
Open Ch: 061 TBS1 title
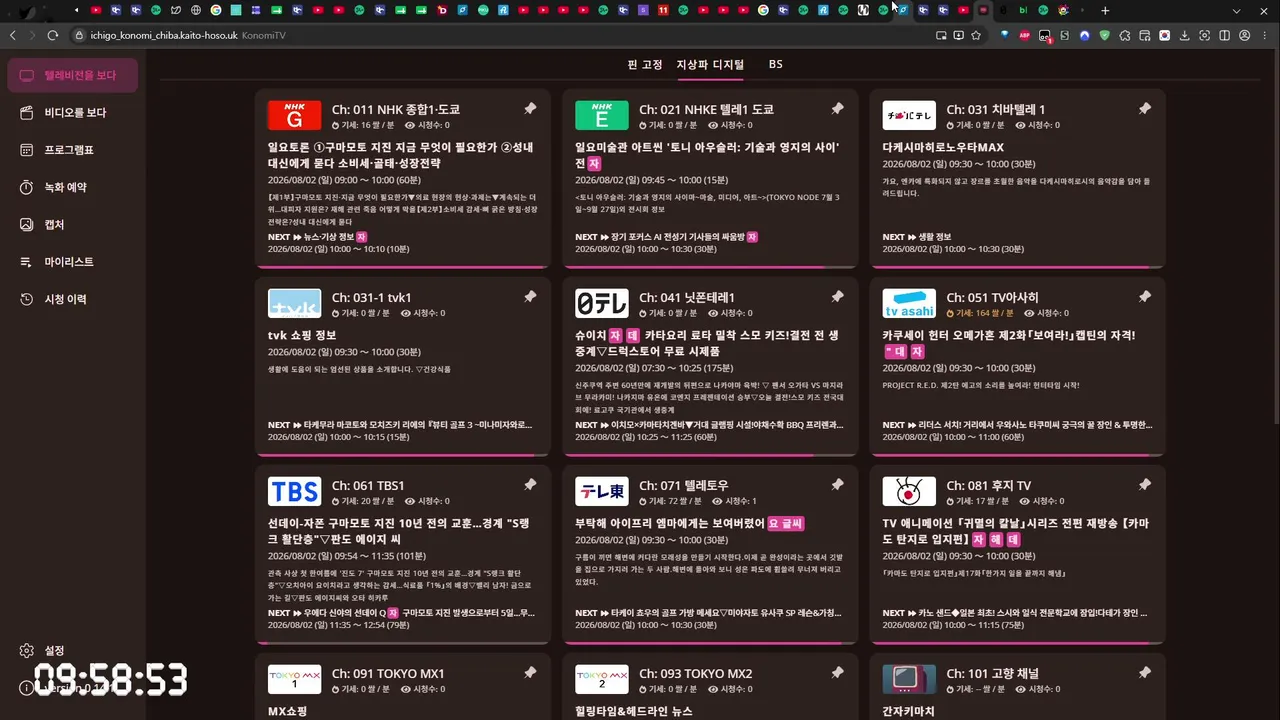click(x=368, y=485)
